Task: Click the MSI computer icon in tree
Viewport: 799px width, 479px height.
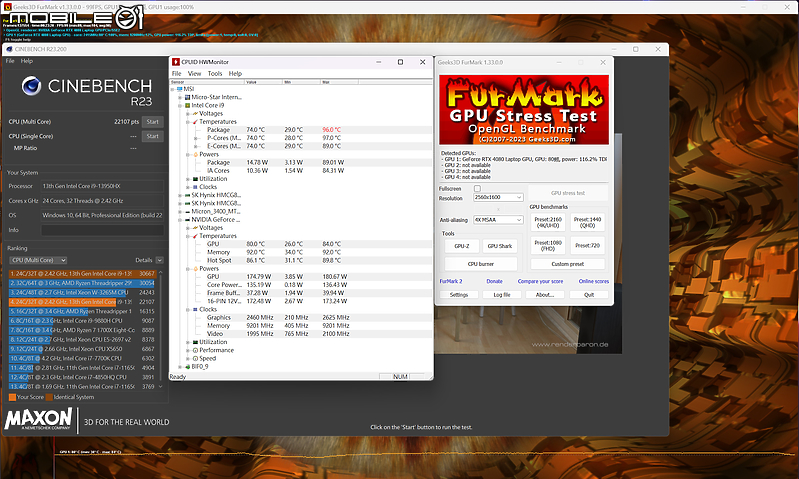Action: pos(179,89)
